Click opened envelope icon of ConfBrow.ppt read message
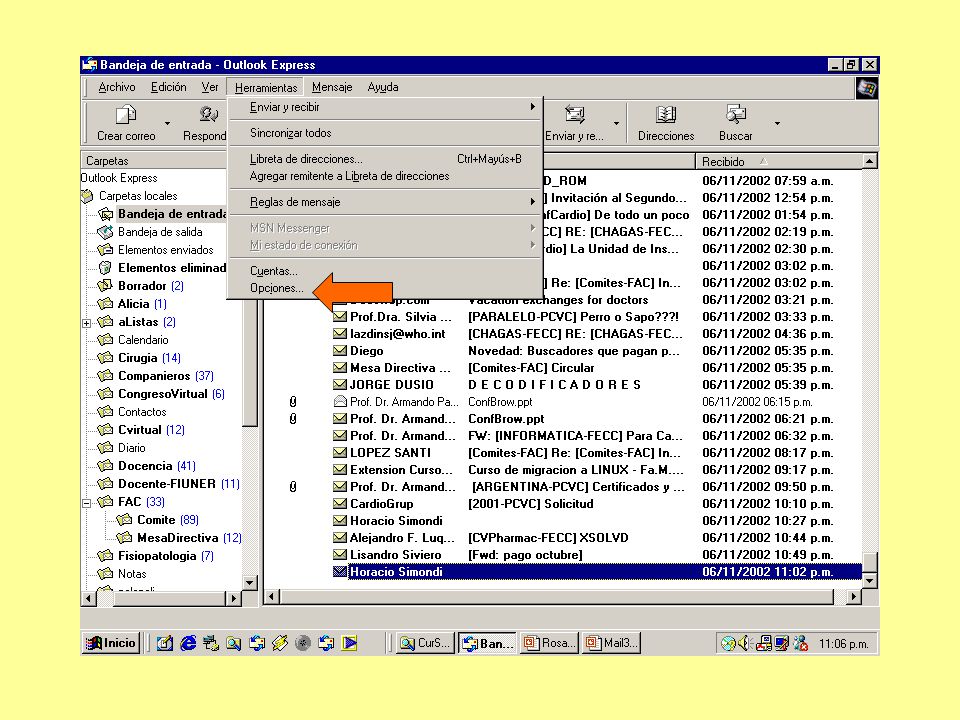960x720 pixels. [x=340, y=402]
